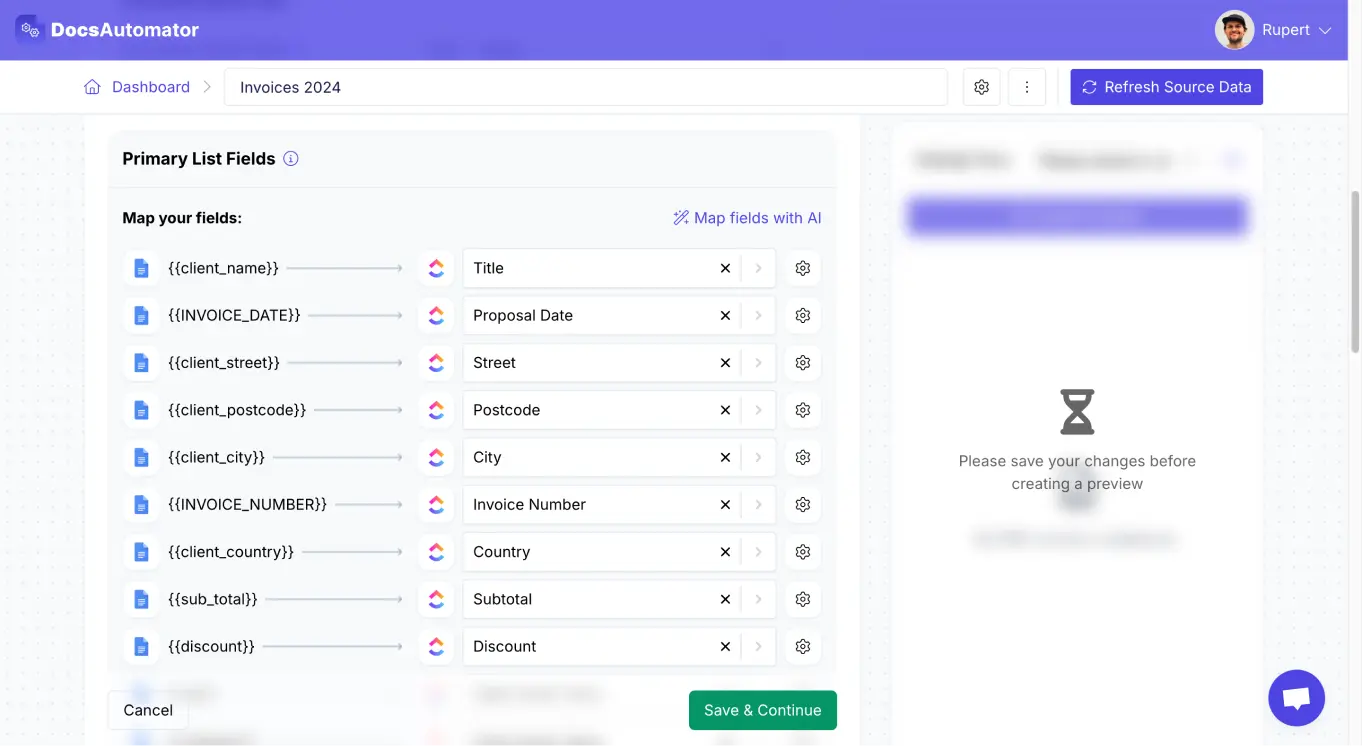Remove the Proposal Date mapping
The height and width of the screenshot is (746, 1362).
click(725, 315)
